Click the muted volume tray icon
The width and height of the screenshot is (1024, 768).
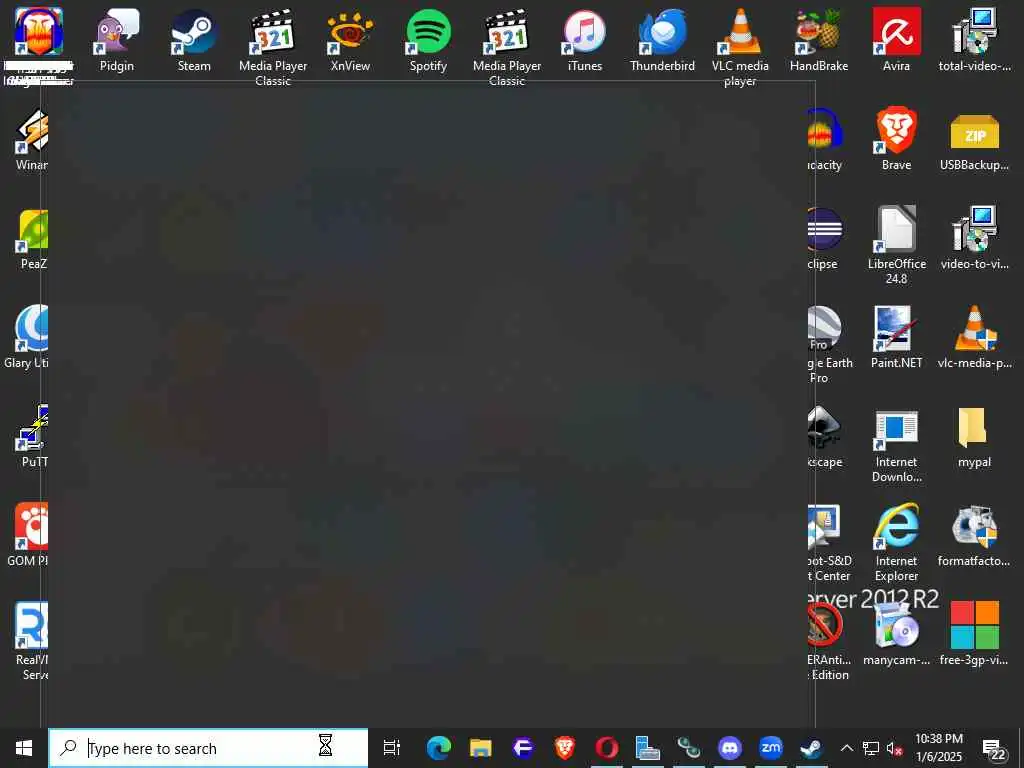[895, 748]
